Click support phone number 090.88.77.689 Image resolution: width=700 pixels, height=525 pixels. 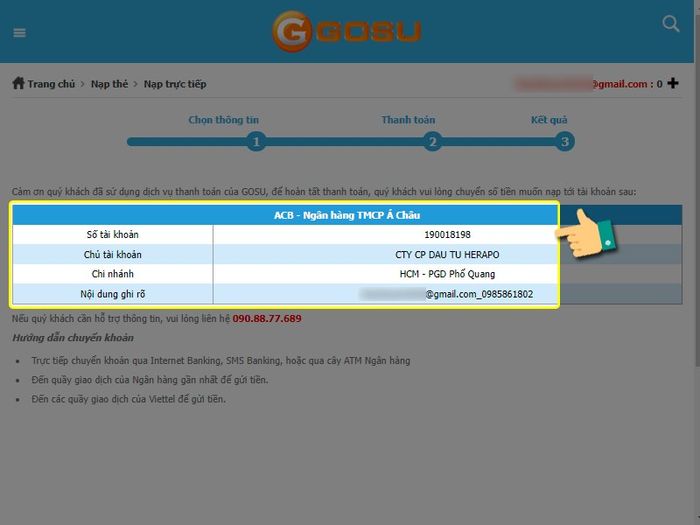267,319
